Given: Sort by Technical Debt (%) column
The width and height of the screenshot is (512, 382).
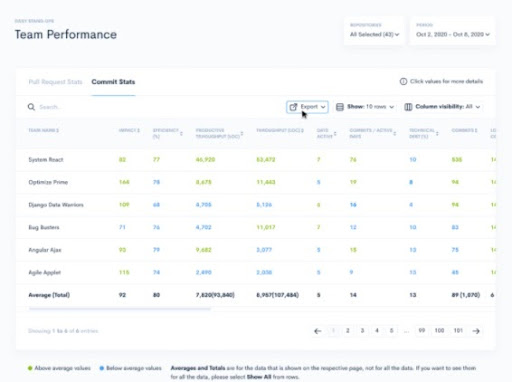Looking at the screenshot, I should (424, 133).
